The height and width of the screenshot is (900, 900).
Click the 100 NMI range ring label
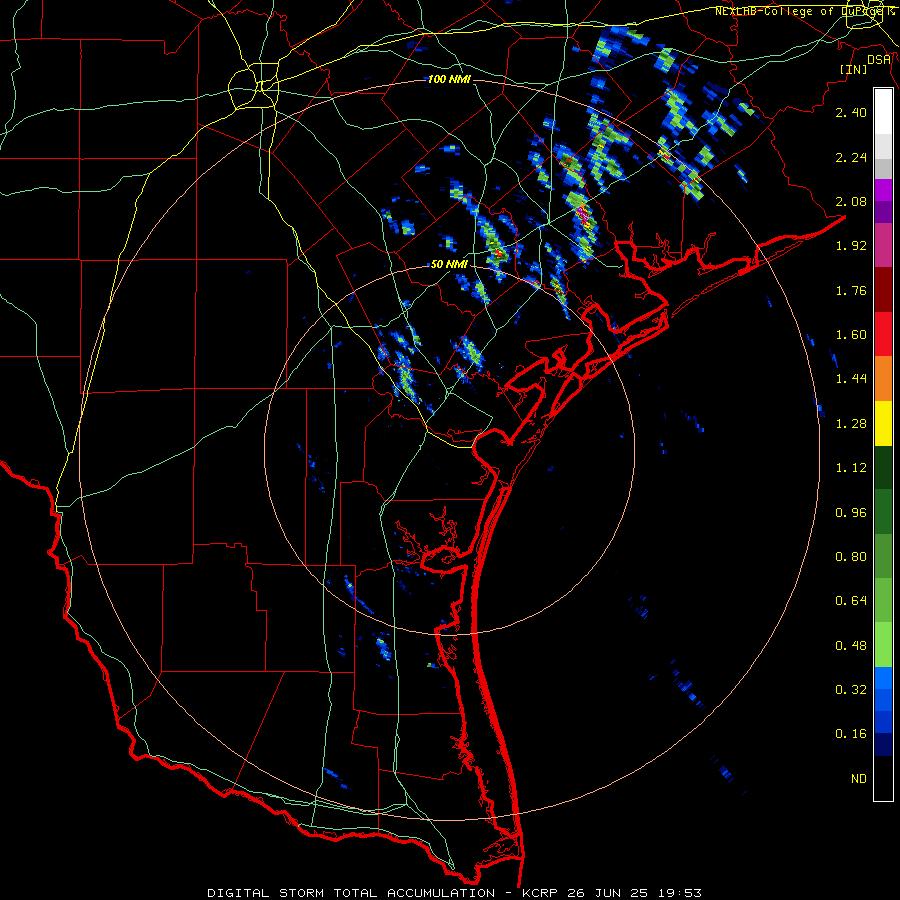pyautogui.click(x=449, y=79)
